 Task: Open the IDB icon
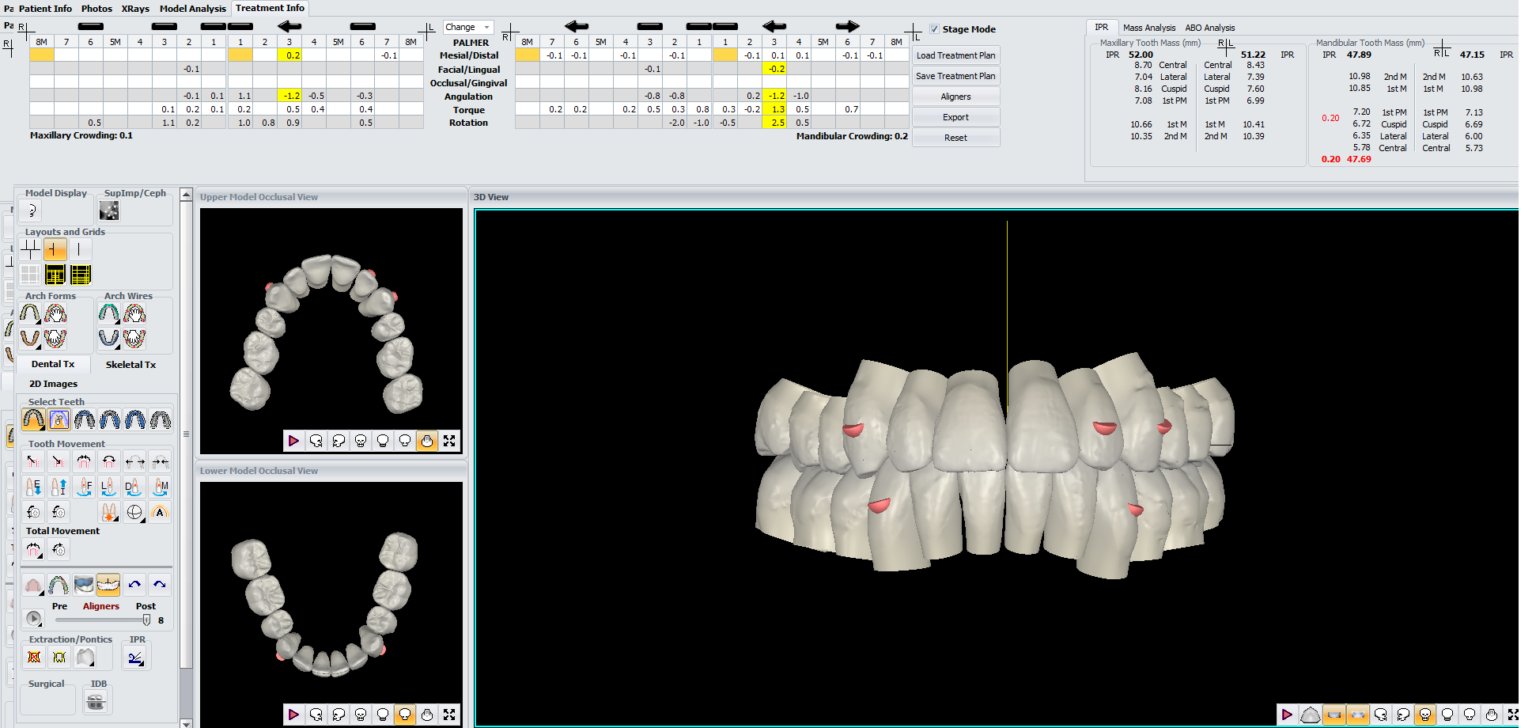pyautogui.click(x=96, y=700)
